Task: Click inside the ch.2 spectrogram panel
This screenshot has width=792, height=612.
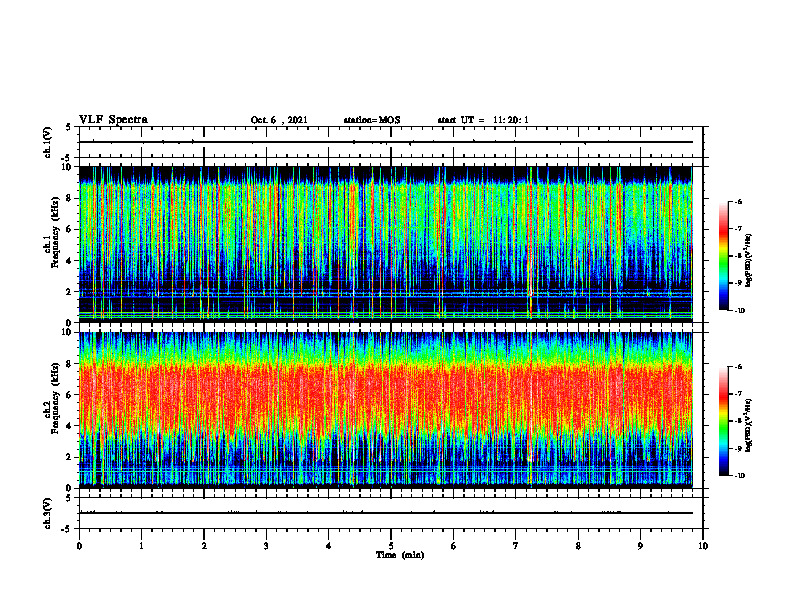Action: [385, 410]
